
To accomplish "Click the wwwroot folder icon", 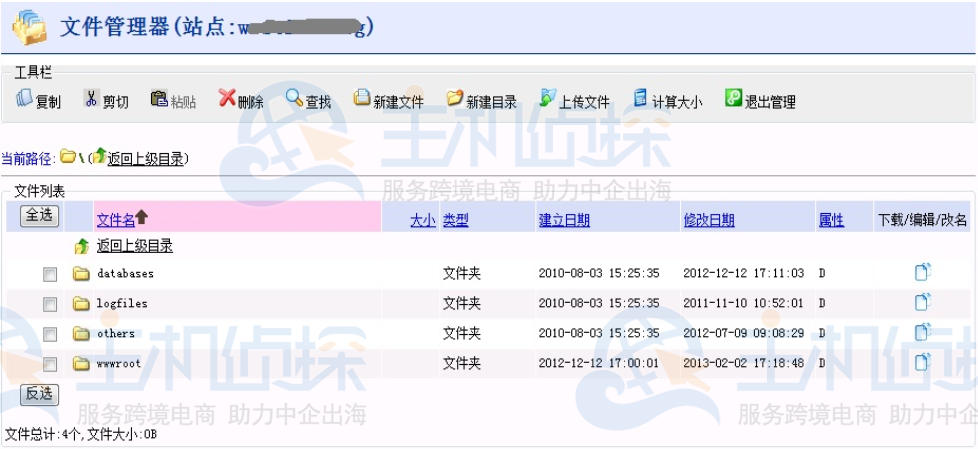I will [81, 364].
